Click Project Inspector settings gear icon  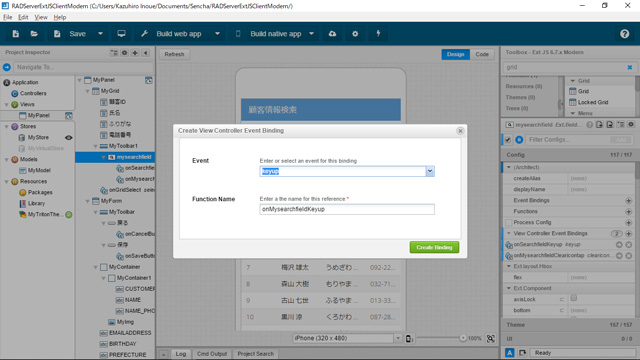[124, 53]
